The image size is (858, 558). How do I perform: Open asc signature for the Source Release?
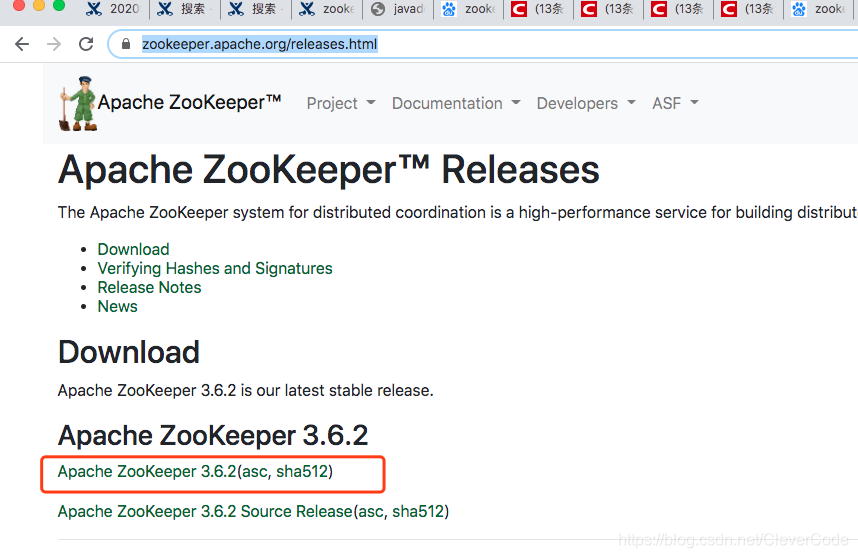[371, 512]
